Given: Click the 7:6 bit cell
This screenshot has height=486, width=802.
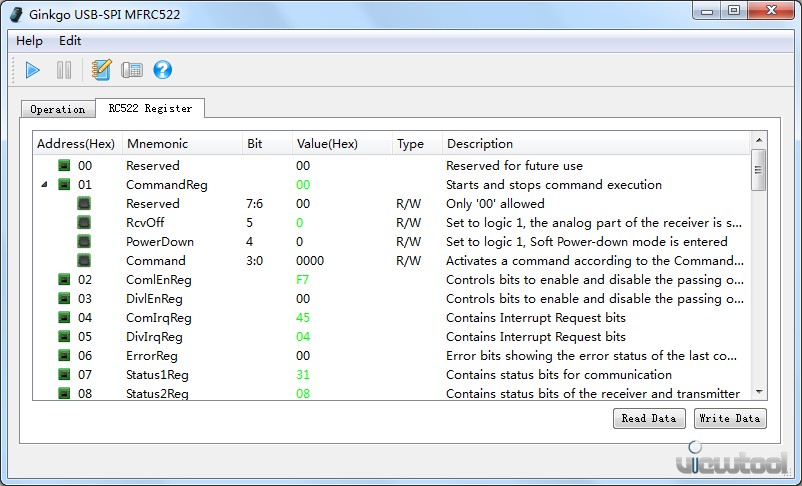Looking at the screenshot, I should tap(254, 204).
